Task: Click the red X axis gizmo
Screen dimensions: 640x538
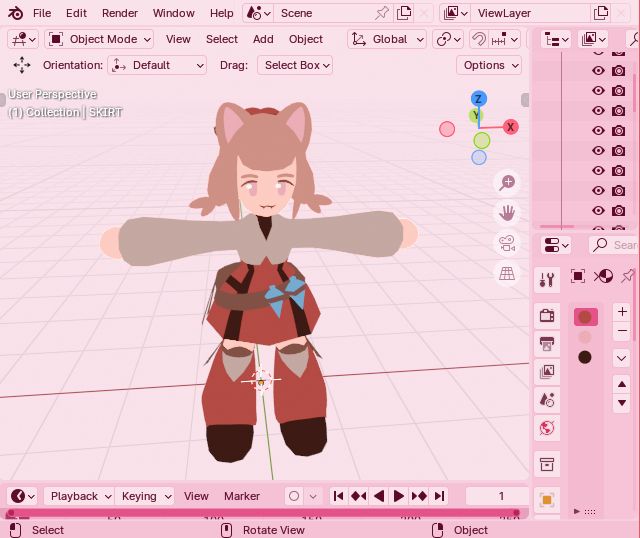Action: (510, 127)
